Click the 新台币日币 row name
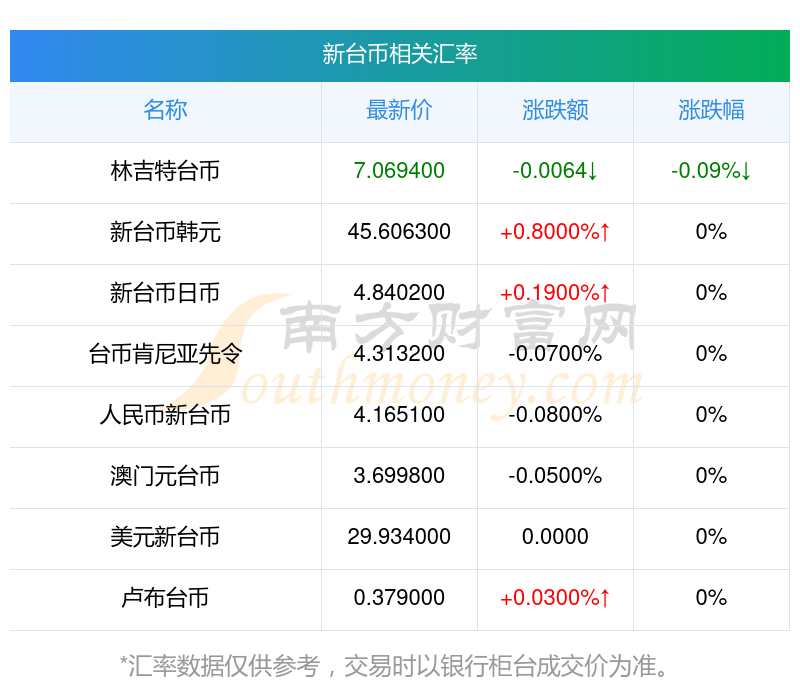Image resolution: width=800 pixels, height=698 pixels. coord(165,293)
